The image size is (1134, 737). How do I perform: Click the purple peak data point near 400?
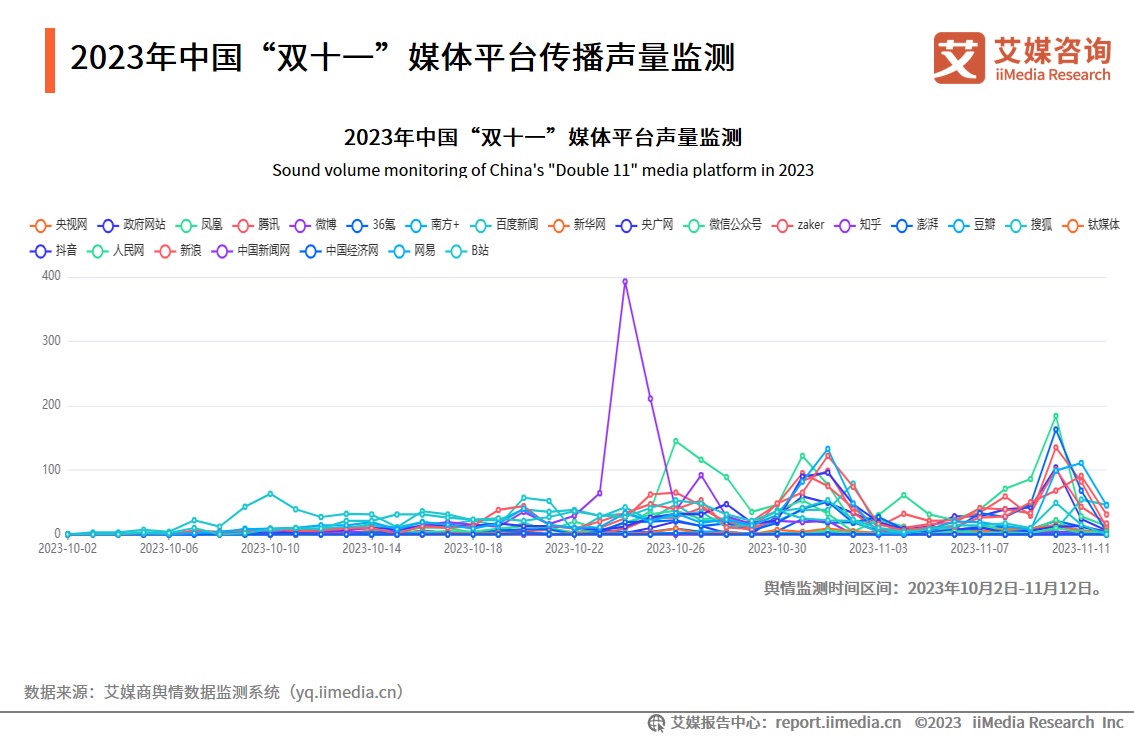point(625,281)
